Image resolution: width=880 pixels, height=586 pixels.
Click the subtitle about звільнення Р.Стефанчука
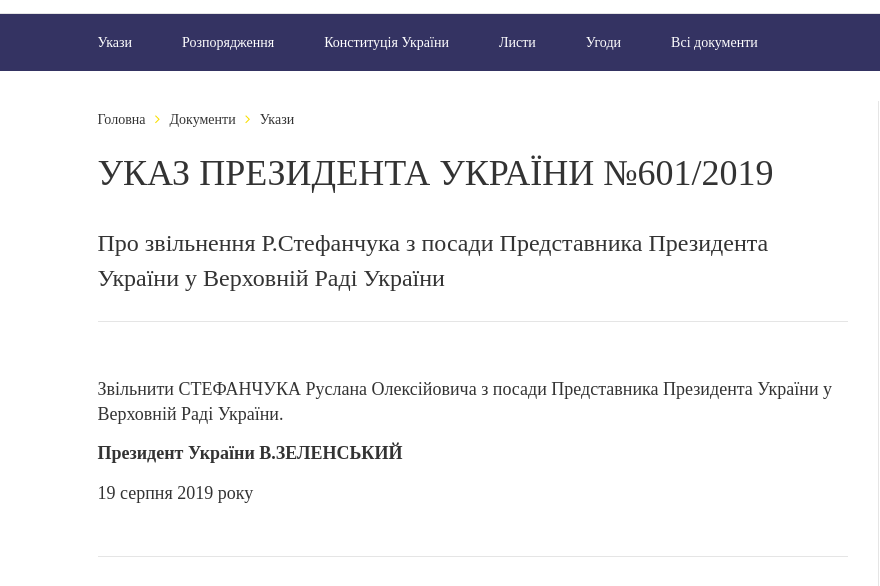pyautogui.click(x=432, y=260)
